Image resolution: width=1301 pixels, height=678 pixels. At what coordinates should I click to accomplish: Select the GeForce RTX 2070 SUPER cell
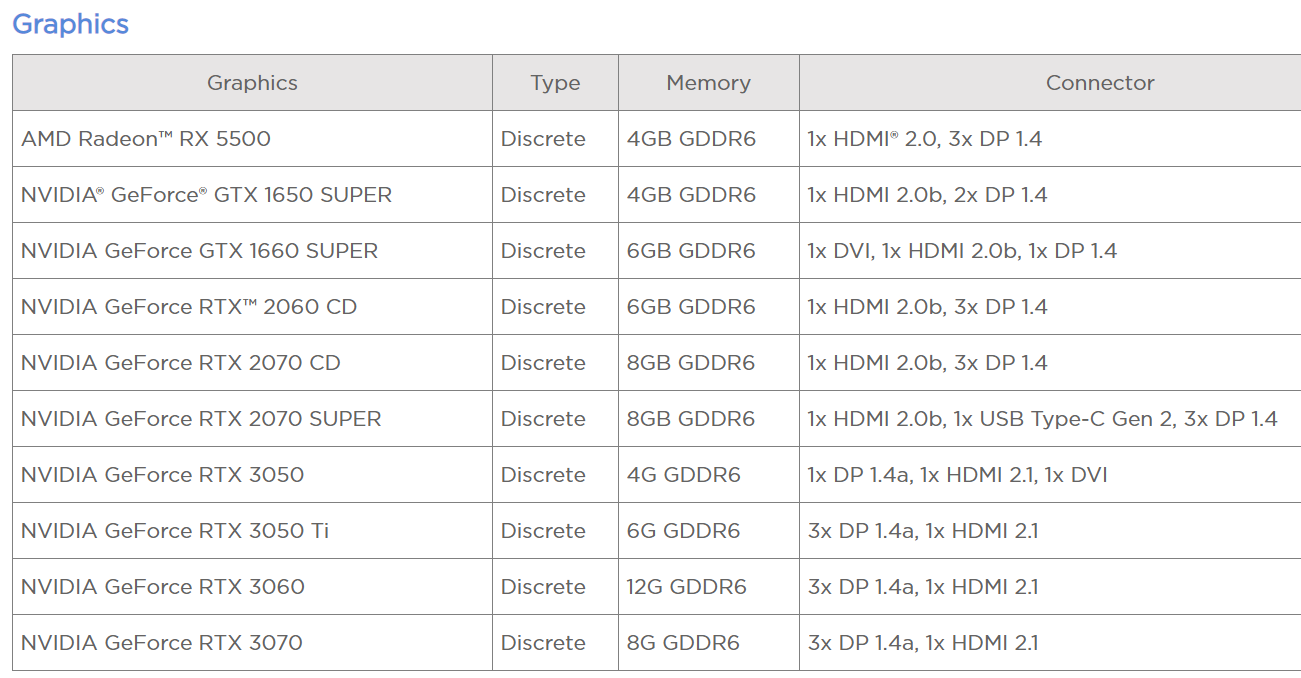coord(201,419)
